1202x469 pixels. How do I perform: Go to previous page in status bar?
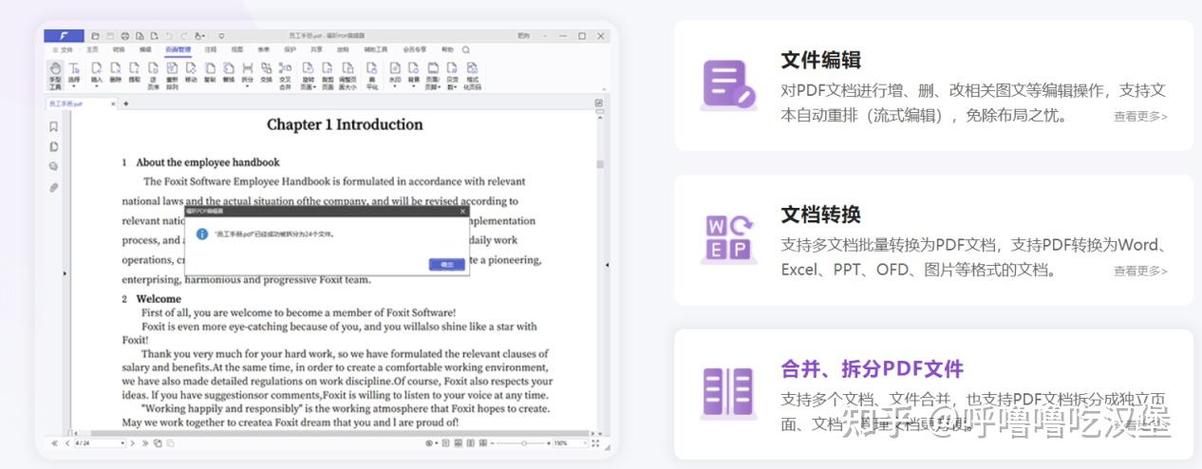click(x=67, y=443)
